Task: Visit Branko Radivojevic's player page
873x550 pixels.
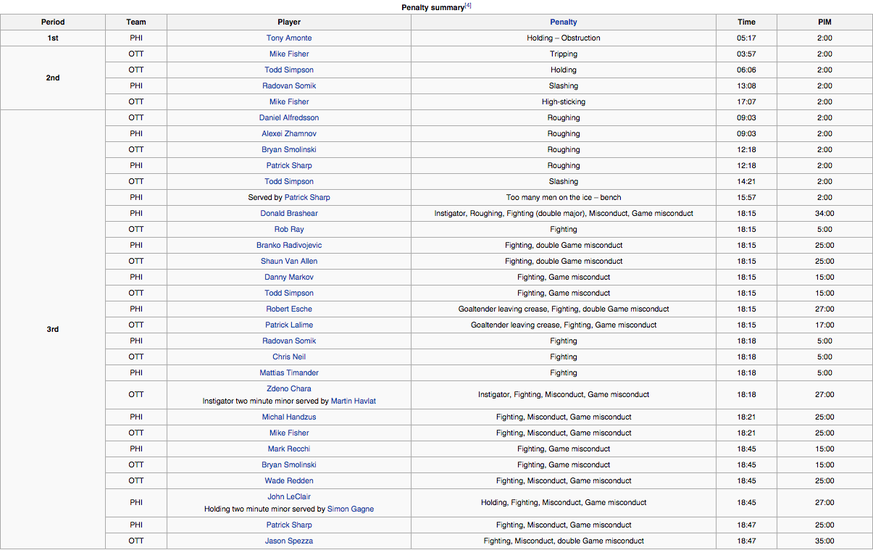Action: coord(289,245)
